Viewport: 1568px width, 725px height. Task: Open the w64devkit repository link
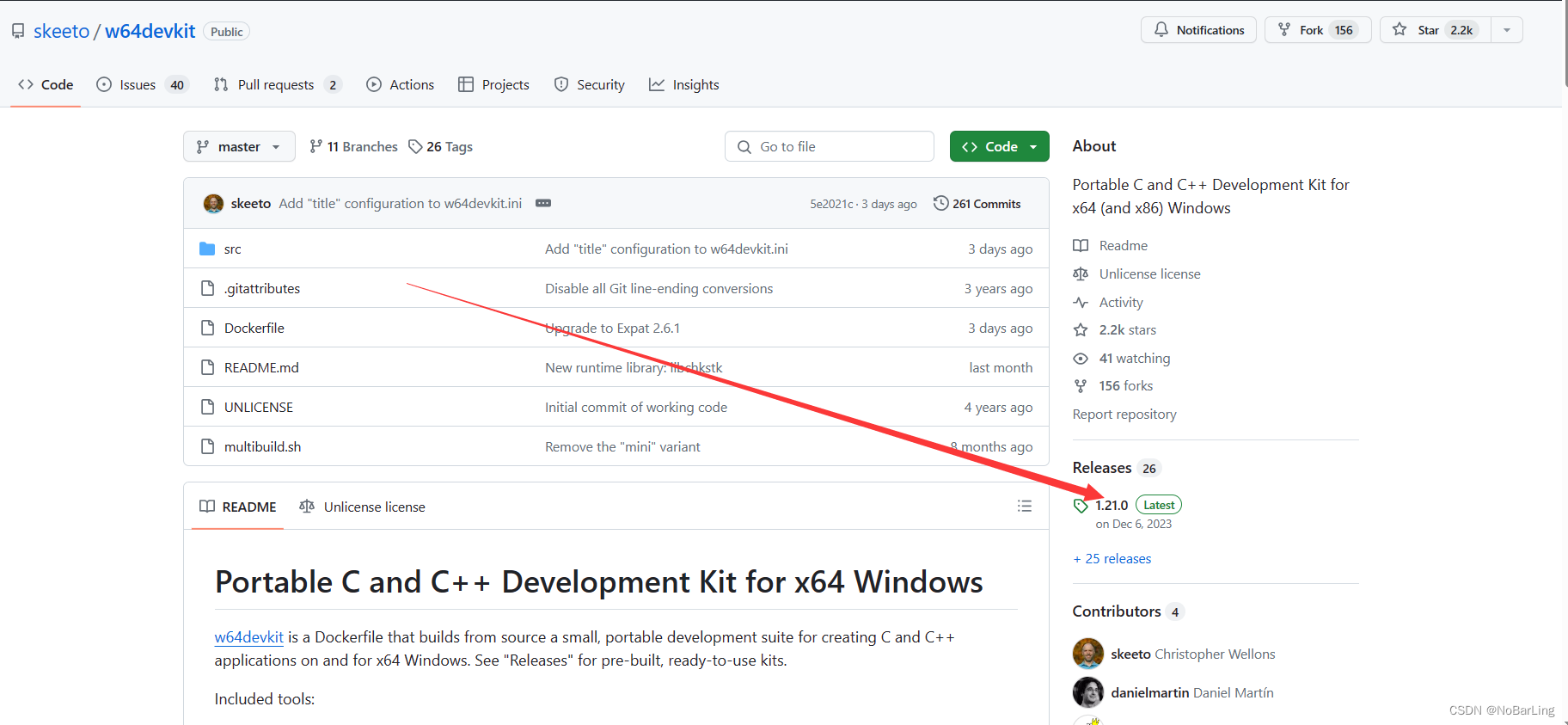point(150,31)
